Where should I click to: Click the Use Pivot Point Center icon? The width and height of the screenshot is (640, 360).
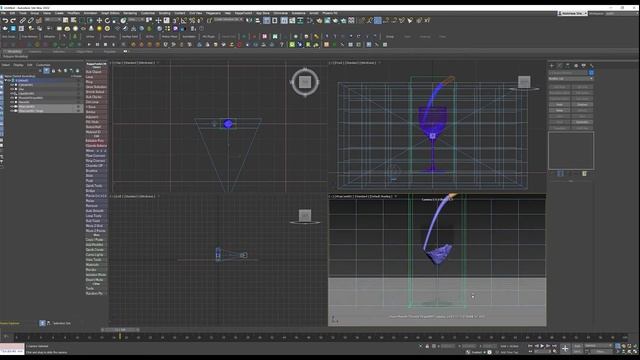tap(149, 20)
